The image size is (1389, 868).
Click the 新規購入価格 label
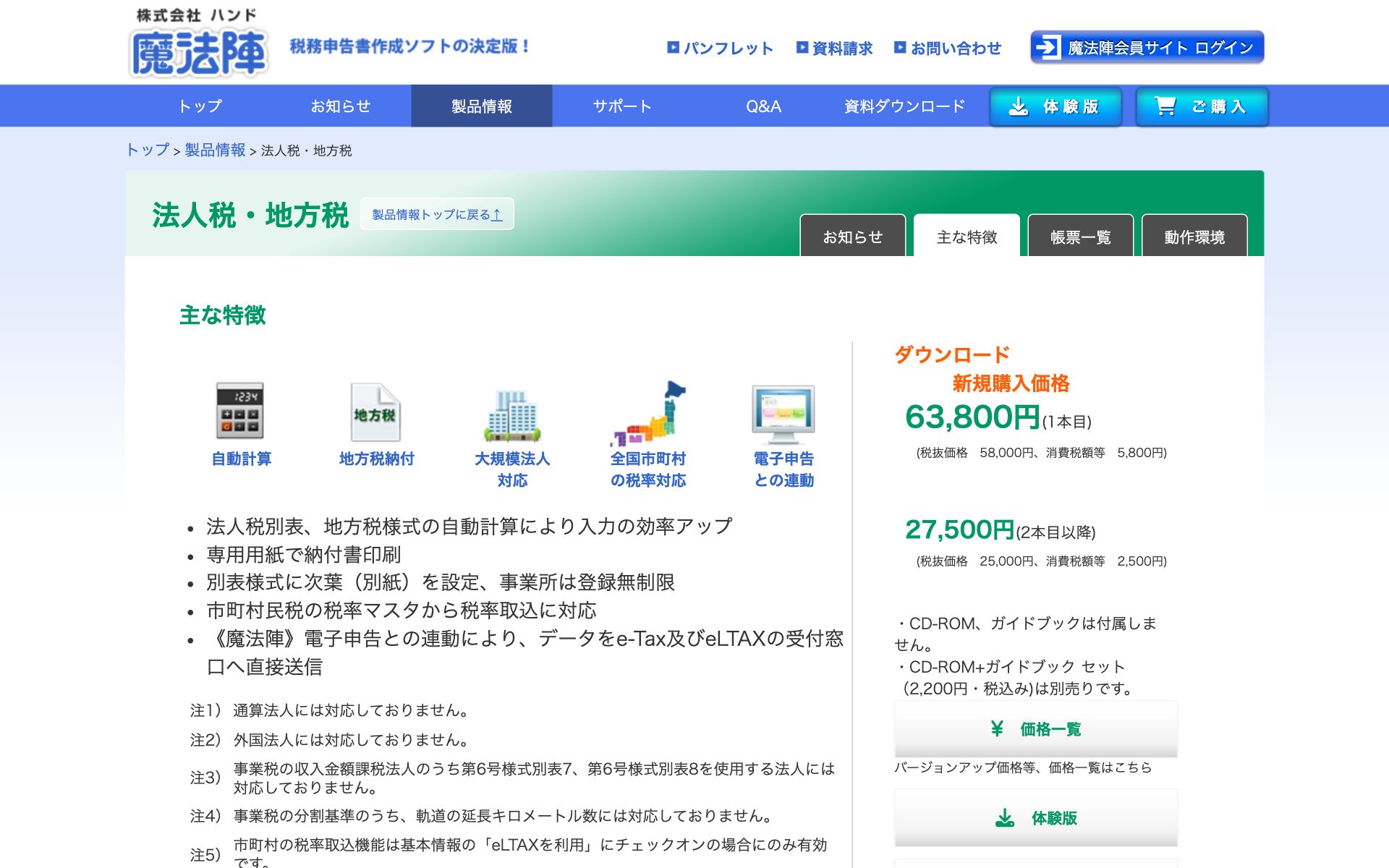(1011, 383)
